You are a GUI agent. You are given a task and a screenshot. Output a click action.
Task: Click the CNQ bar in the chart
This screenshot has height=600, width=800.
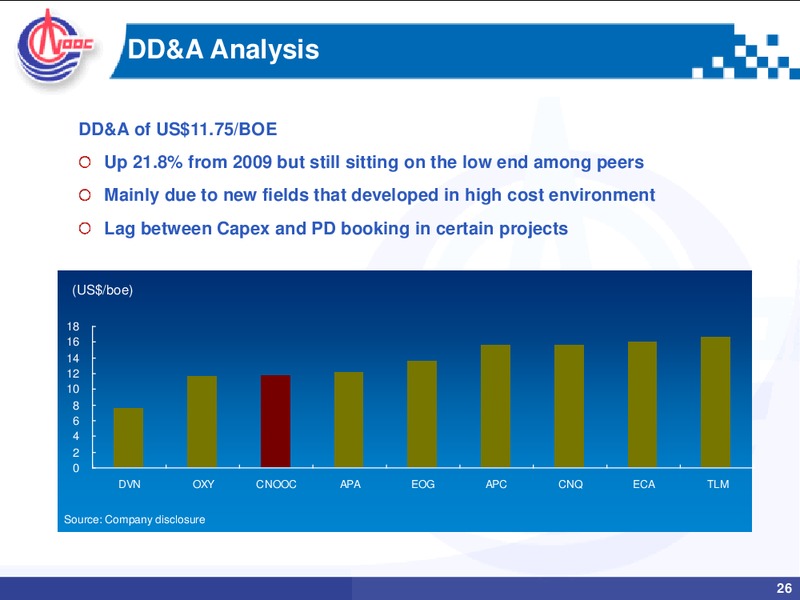569,406
